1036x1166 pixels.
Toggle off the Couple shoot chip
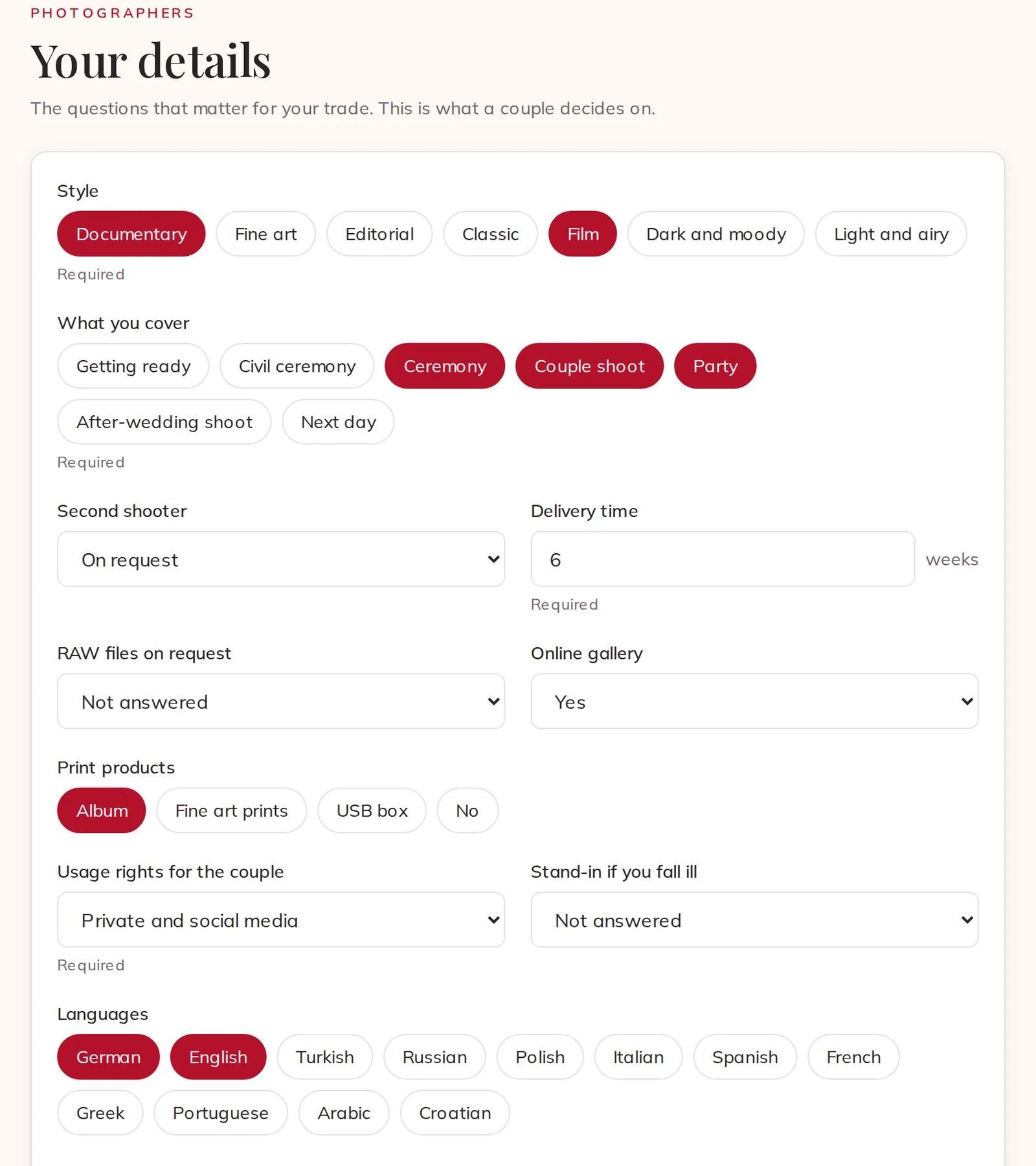590,366
